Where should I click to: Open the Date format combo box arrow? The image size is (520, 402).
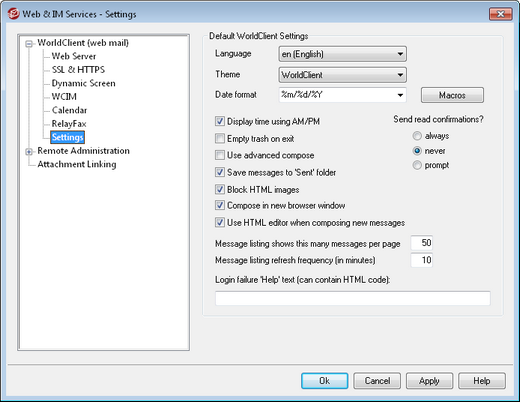400,95
